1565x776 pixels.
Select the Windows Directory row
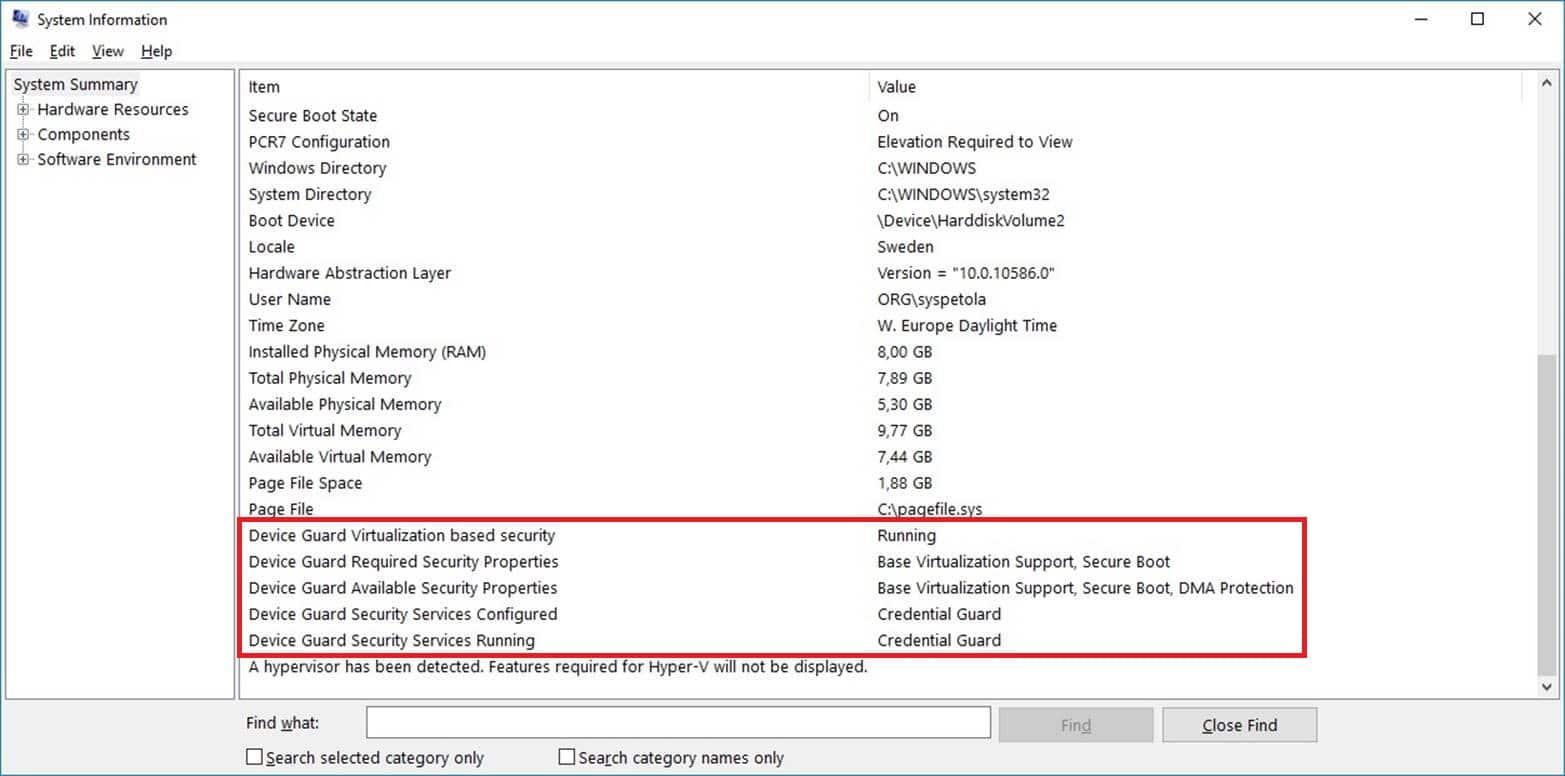[x=880, y=168]
